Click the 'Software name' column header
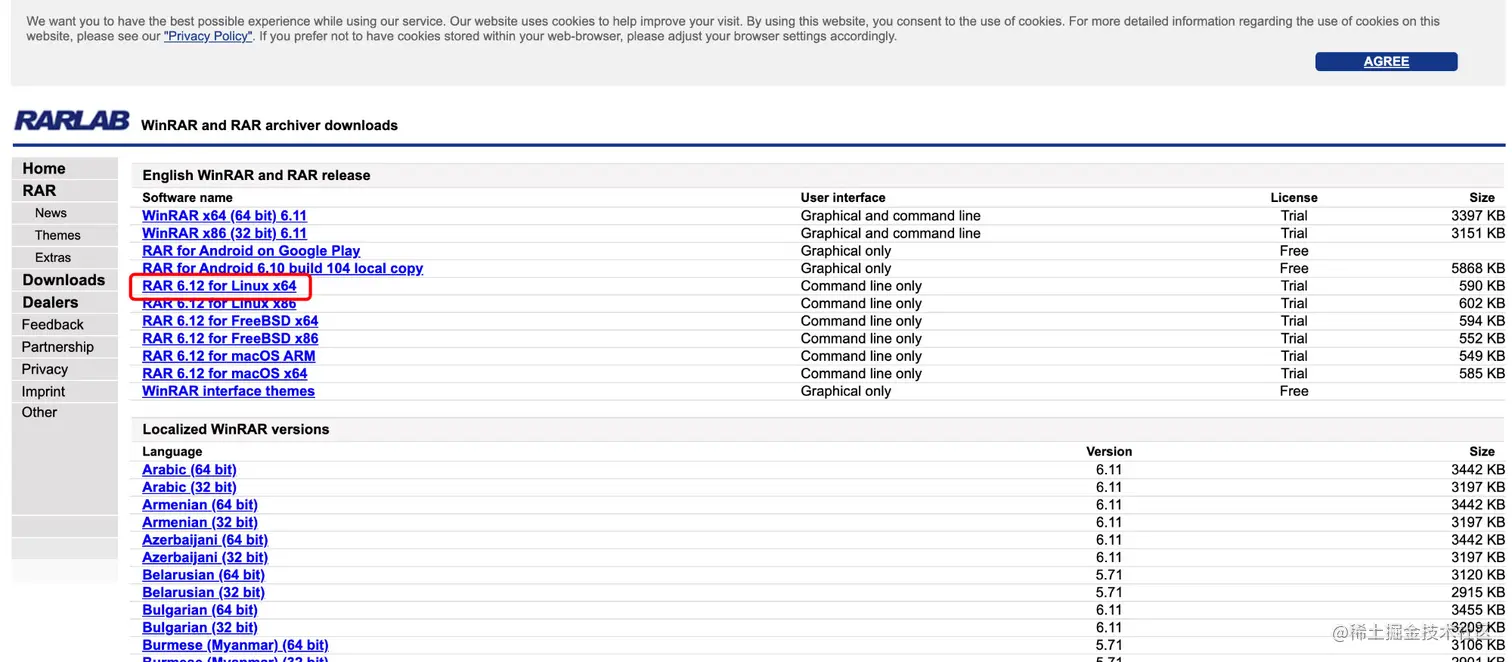The image size is (1512, 662). tap(187, 198)
